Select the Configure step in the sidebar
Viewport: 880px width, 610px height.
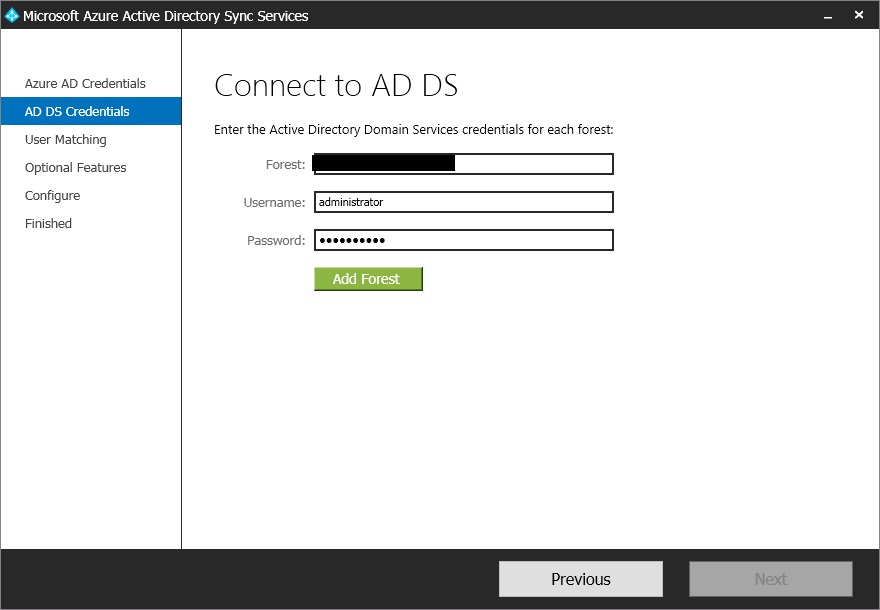click(x=53, y=196)
